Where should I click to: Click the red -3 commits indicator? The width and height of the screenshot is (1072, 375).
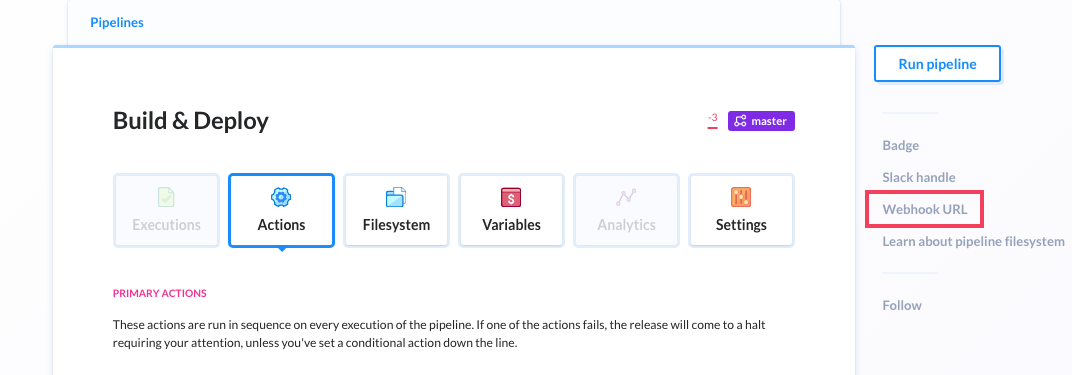[x=712, y=120]
